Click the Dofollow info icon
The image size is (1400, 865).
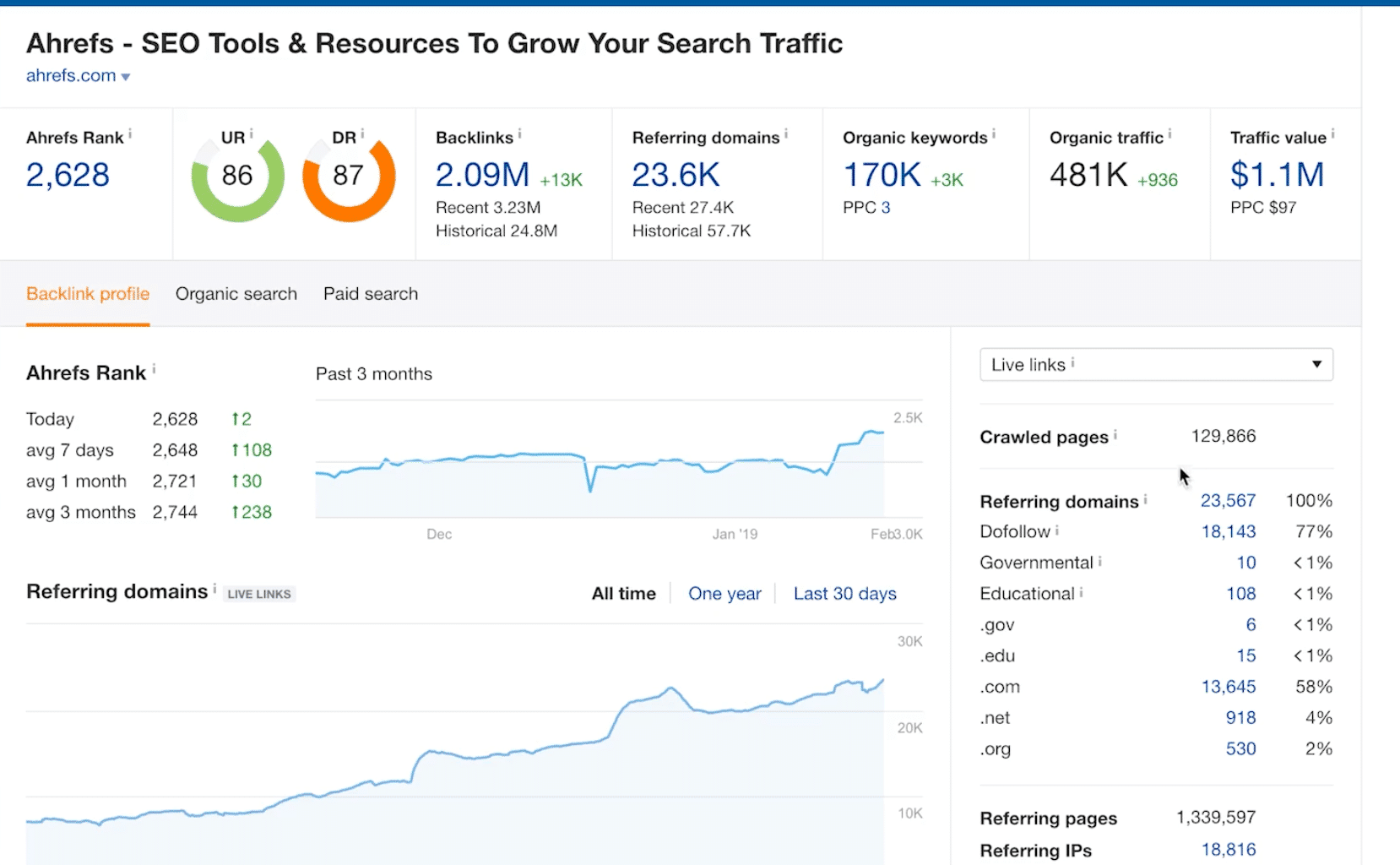(1057, 530)
